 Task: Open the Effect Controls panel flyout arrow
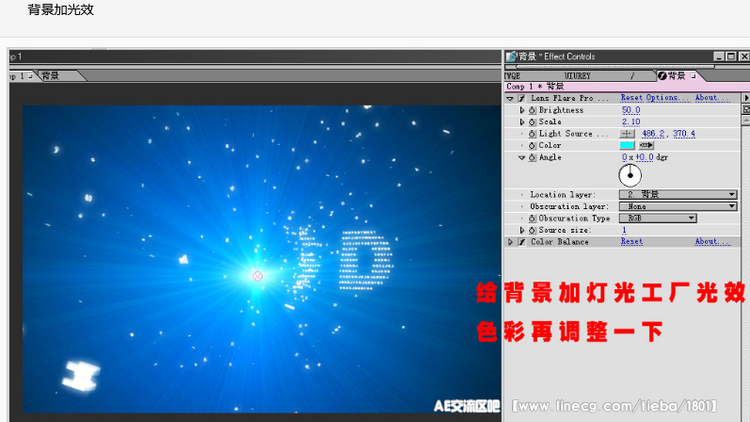746,98
